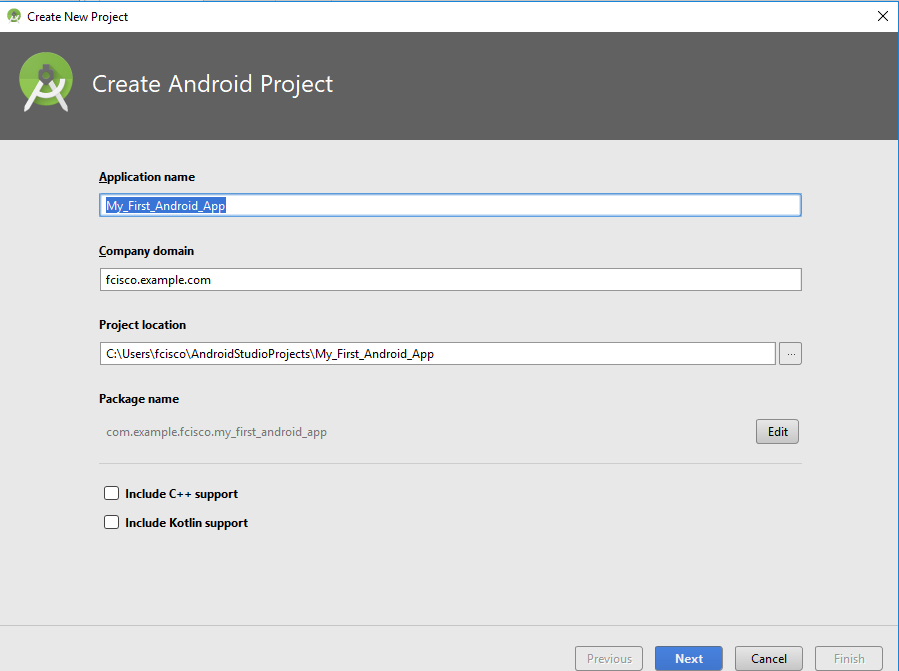Image resolution: width=899 pixels, height=671 pixels.
Task: Focus the Application name text field
Action: pyautogui.click(x=450, y=206)
